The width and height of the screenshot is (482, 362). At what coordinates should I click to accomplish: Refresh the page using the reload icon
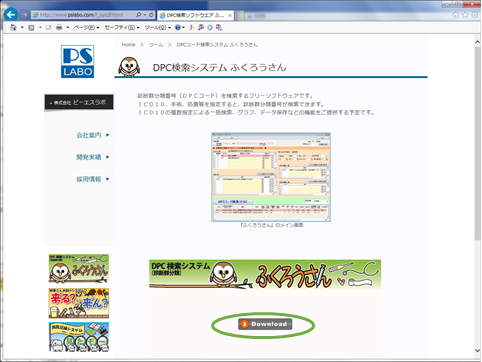click(x=151, y=15)
